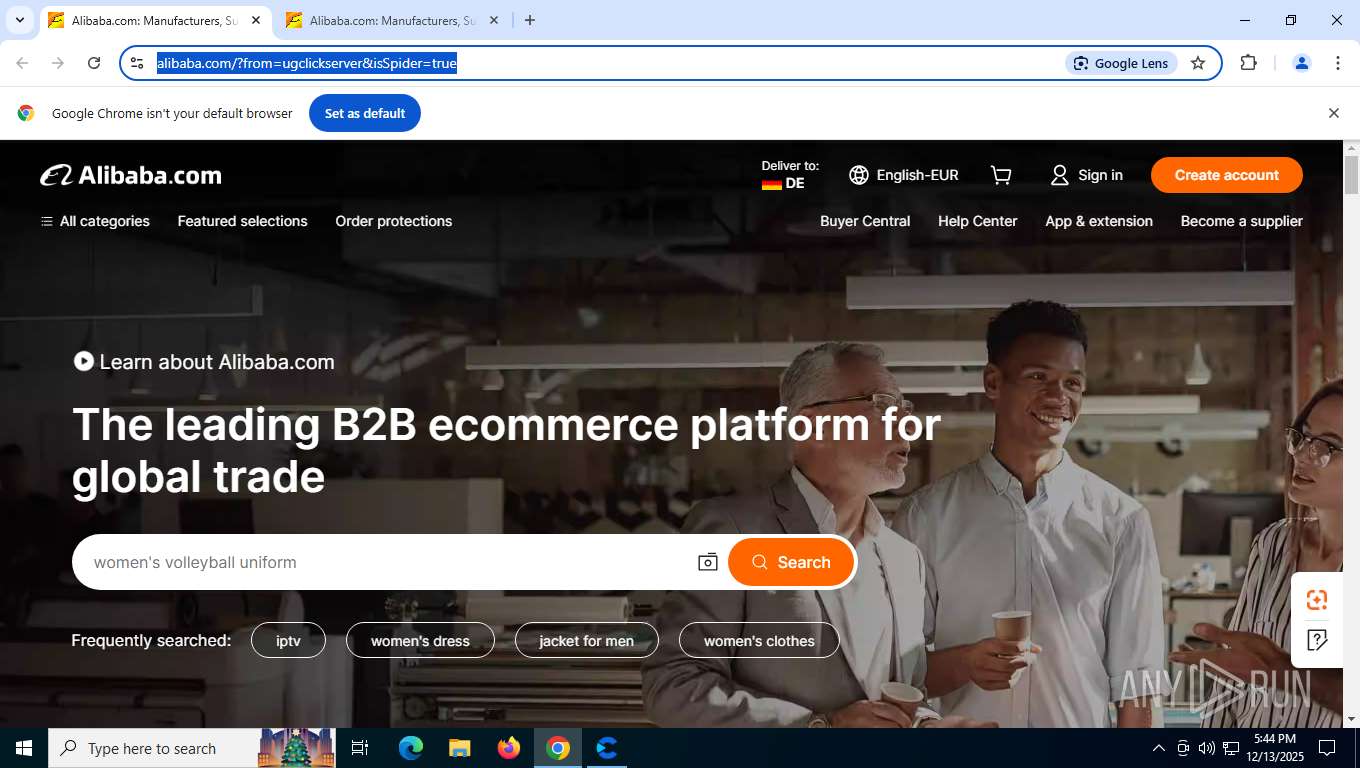Open the tab search dropdown arrow
The width and height of the screenshot is (1360, 768).
(19, 20)
